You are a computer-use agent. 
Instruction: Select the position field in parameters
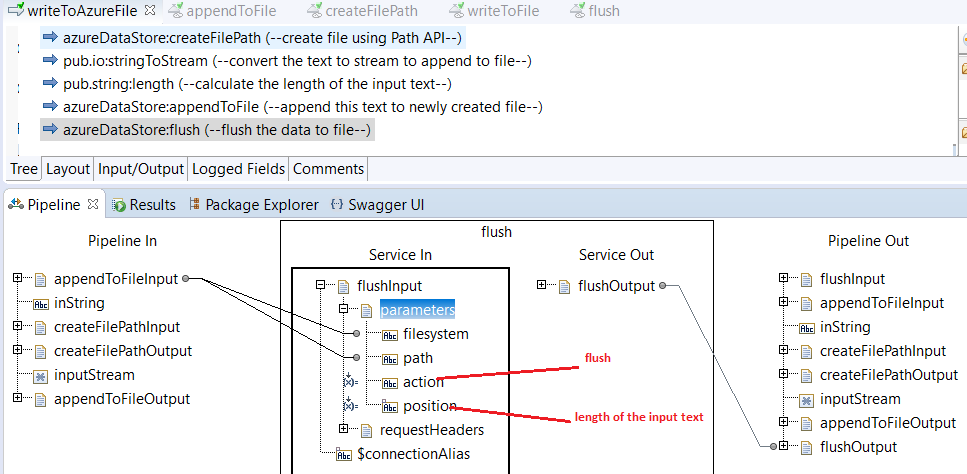(430, 406)
